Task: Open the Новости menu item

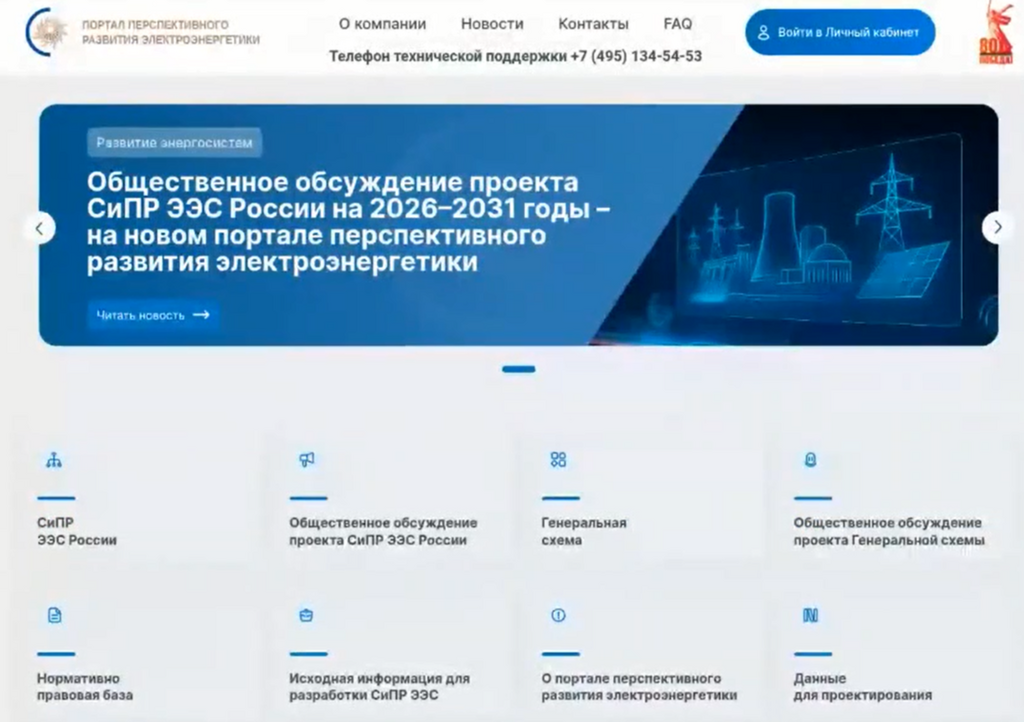Action: click(x=492, y=24)
